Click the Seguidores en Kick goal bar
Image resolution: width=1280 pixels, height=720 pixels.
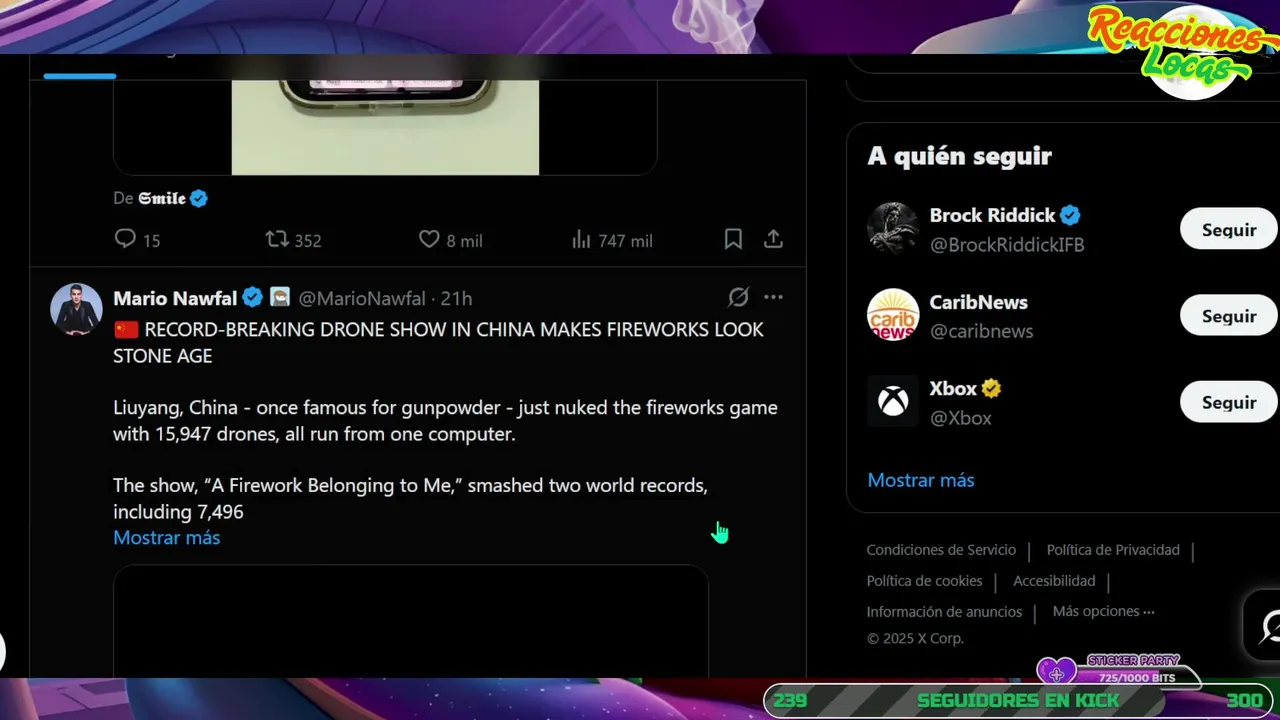point(1018,701)
